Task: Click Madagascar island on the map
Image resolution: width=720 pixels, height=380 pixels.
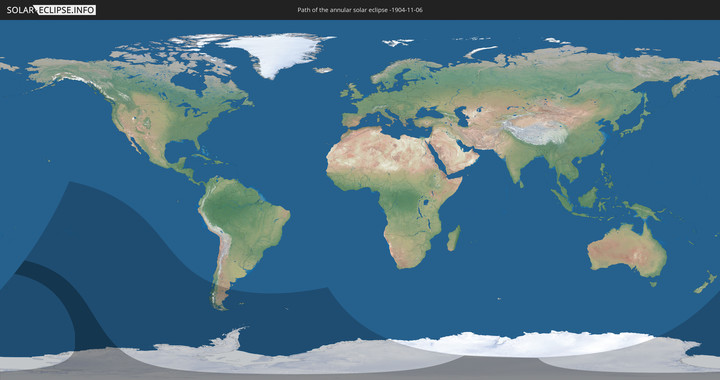Action: [454, 238]
